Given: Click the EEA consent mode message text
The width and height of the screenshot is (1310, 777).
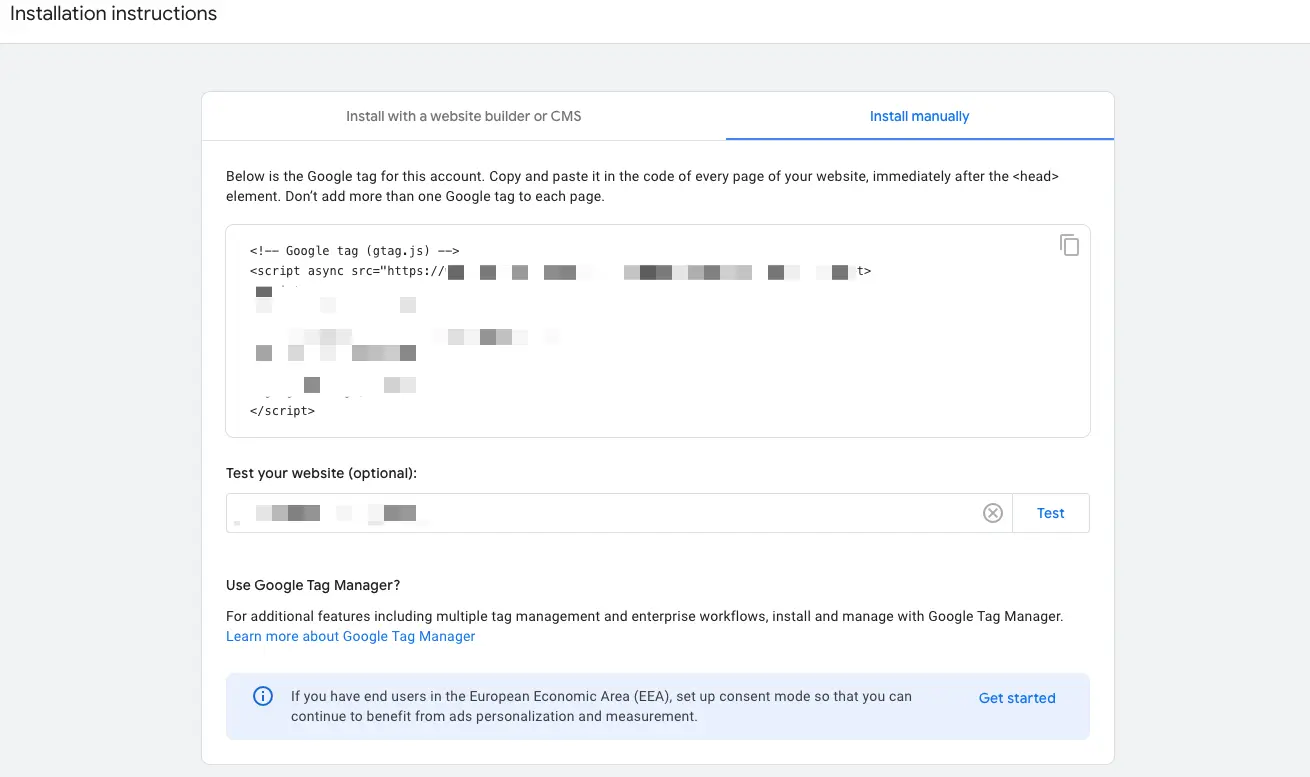Looking at the screenshot, I should 601,706.
